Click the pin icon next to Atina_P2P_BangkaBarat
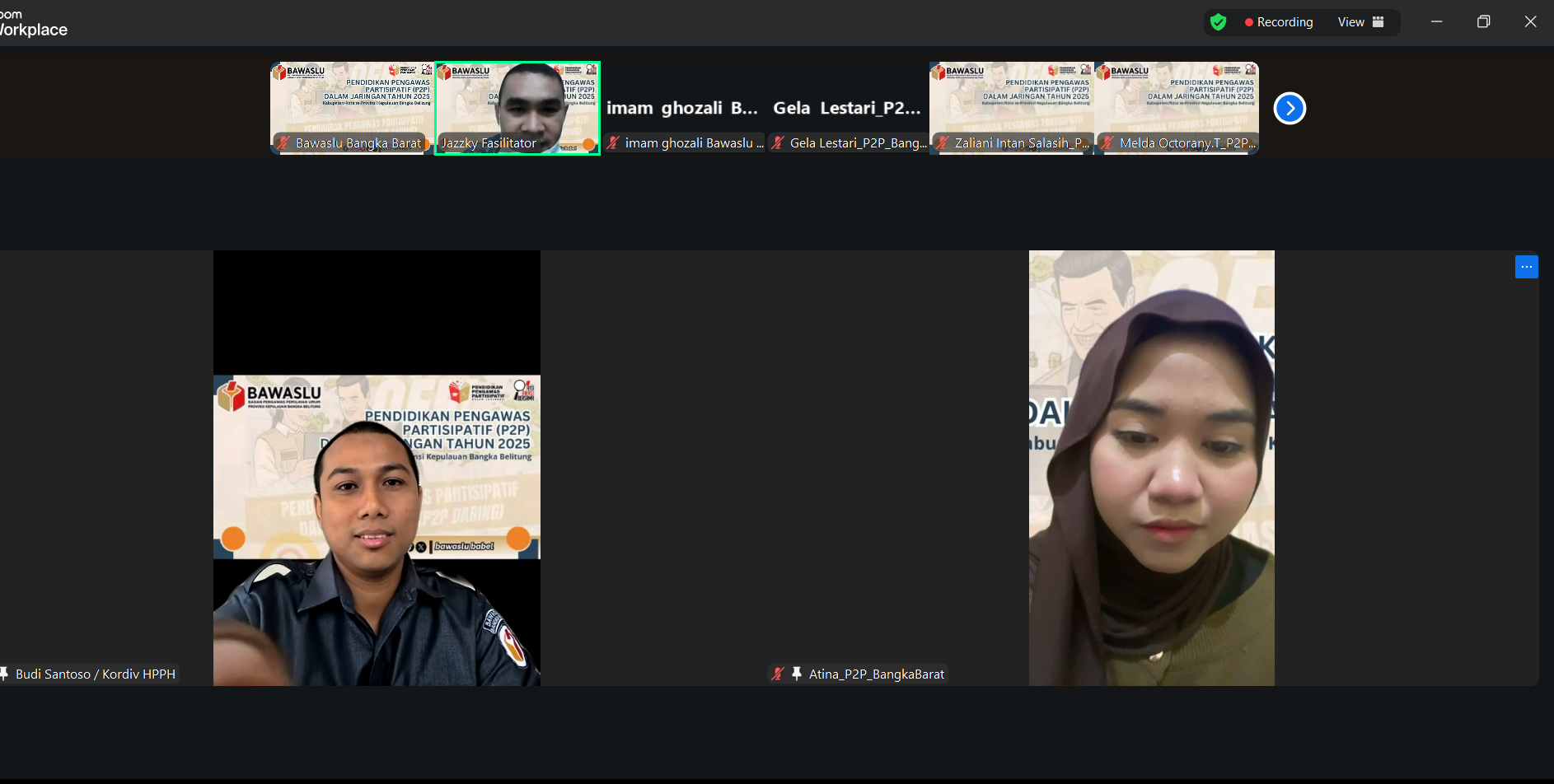The image size is (1554, 784). [797, 674]
